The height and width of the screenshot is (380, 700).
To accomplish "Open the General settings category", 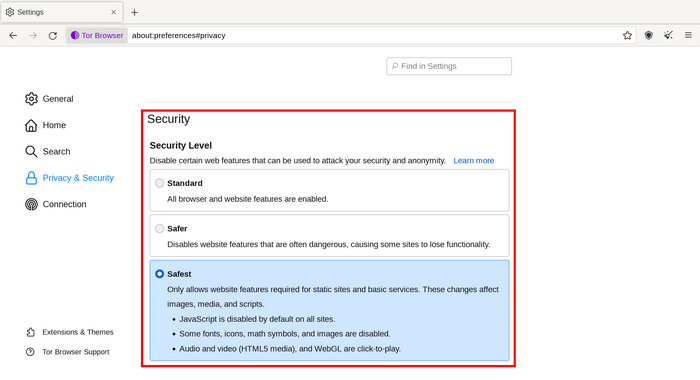I will pyautogui.click(x=49, y=99).
